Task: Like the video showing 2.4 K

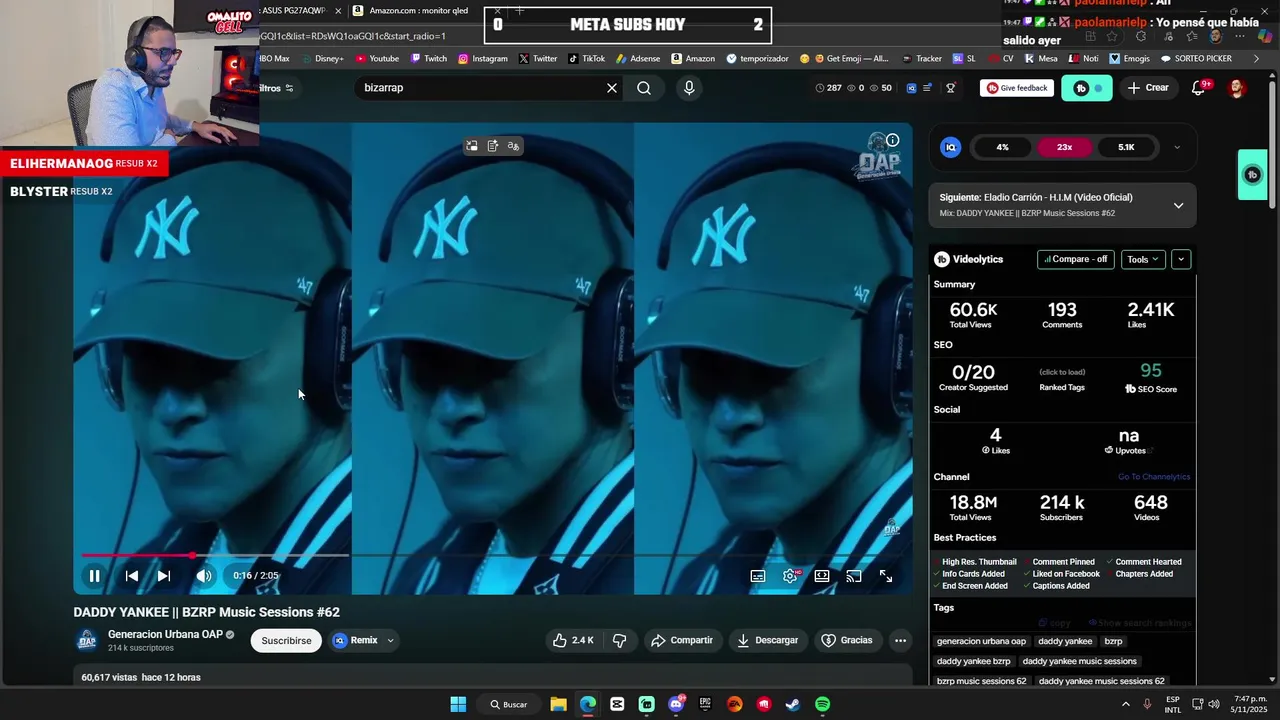Action: (x=573, y=640)
